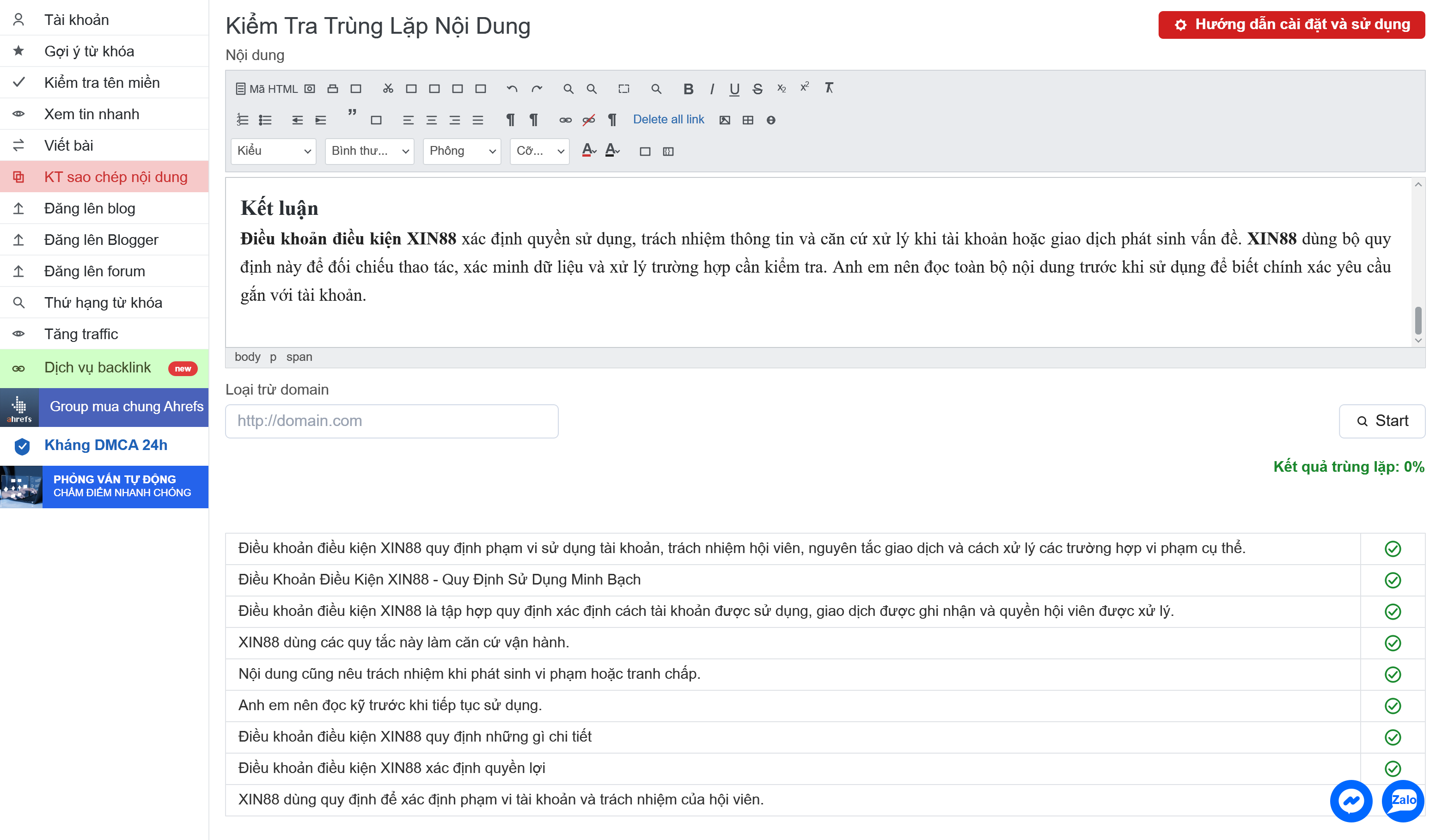Image resolution: width=1442 pixels, height=840 pixels.
Task: Open Xem tin nhanh in sidebar
Action: [x=104, y=115]
